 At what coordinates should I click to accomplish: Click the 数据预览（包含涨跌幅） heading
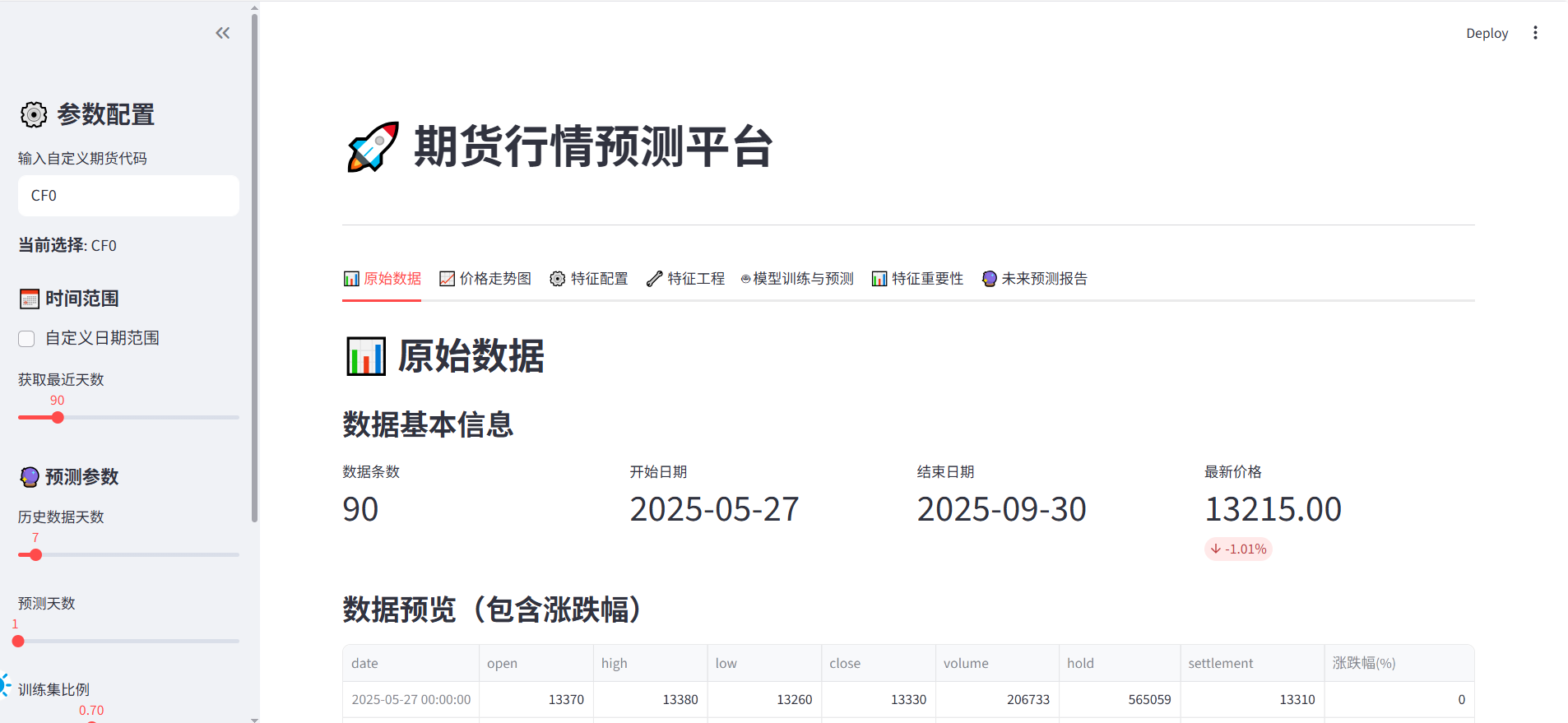pos(493,609)
